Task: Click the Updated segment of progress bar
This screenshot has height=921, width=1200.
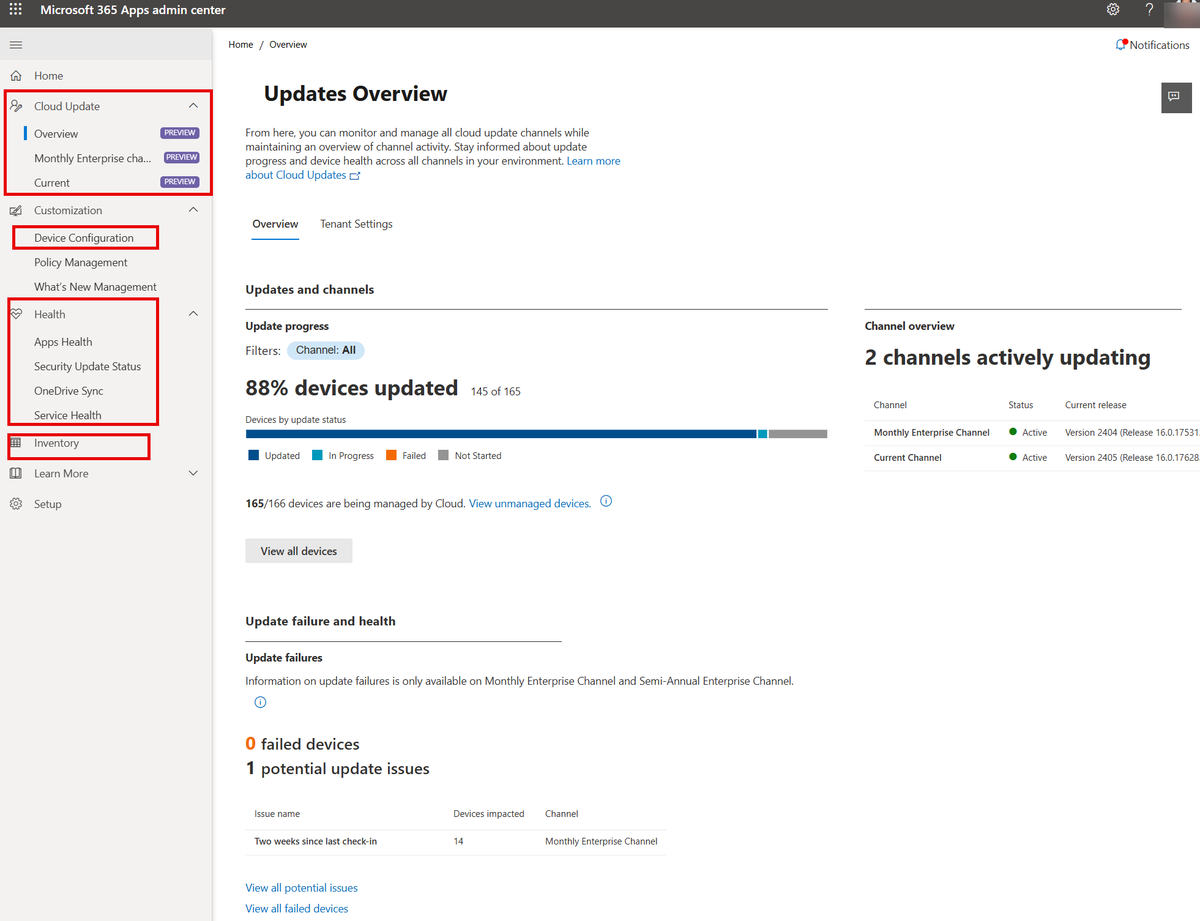Action: [501, 434]
